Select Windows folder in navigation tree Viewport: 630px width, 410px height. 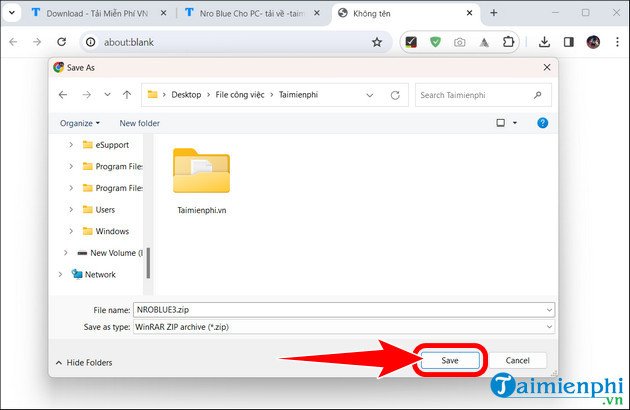pos(111,231)
